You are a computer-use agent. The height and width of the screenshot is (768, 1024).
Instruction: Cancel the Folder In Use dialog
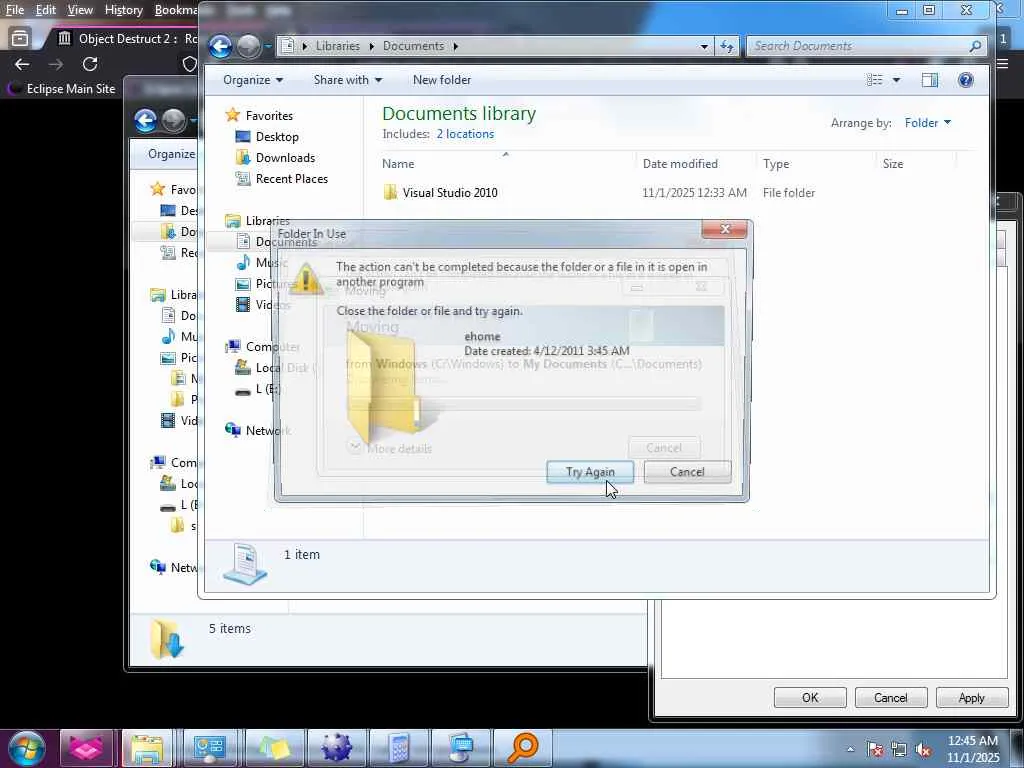pyautogui.click(x=687, y=472)
